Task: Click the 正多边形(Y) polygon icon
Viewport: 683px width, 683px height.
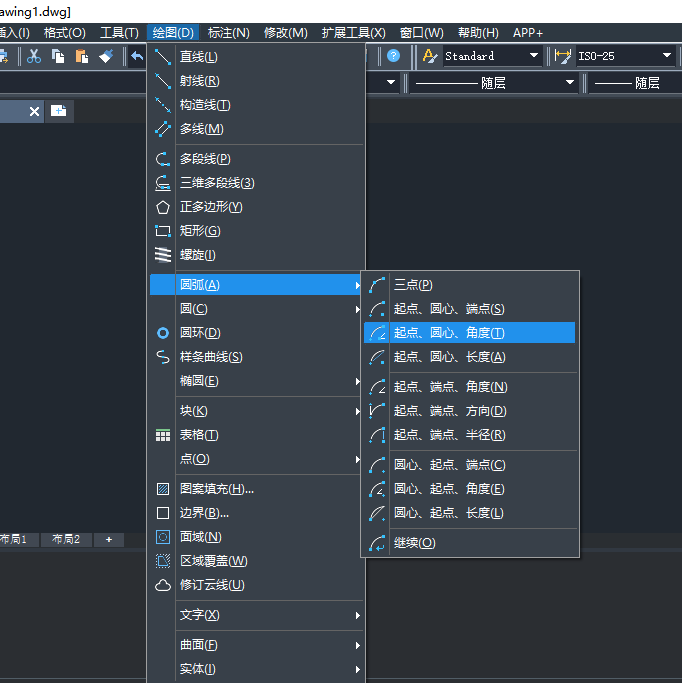Action: pos(163,207)
